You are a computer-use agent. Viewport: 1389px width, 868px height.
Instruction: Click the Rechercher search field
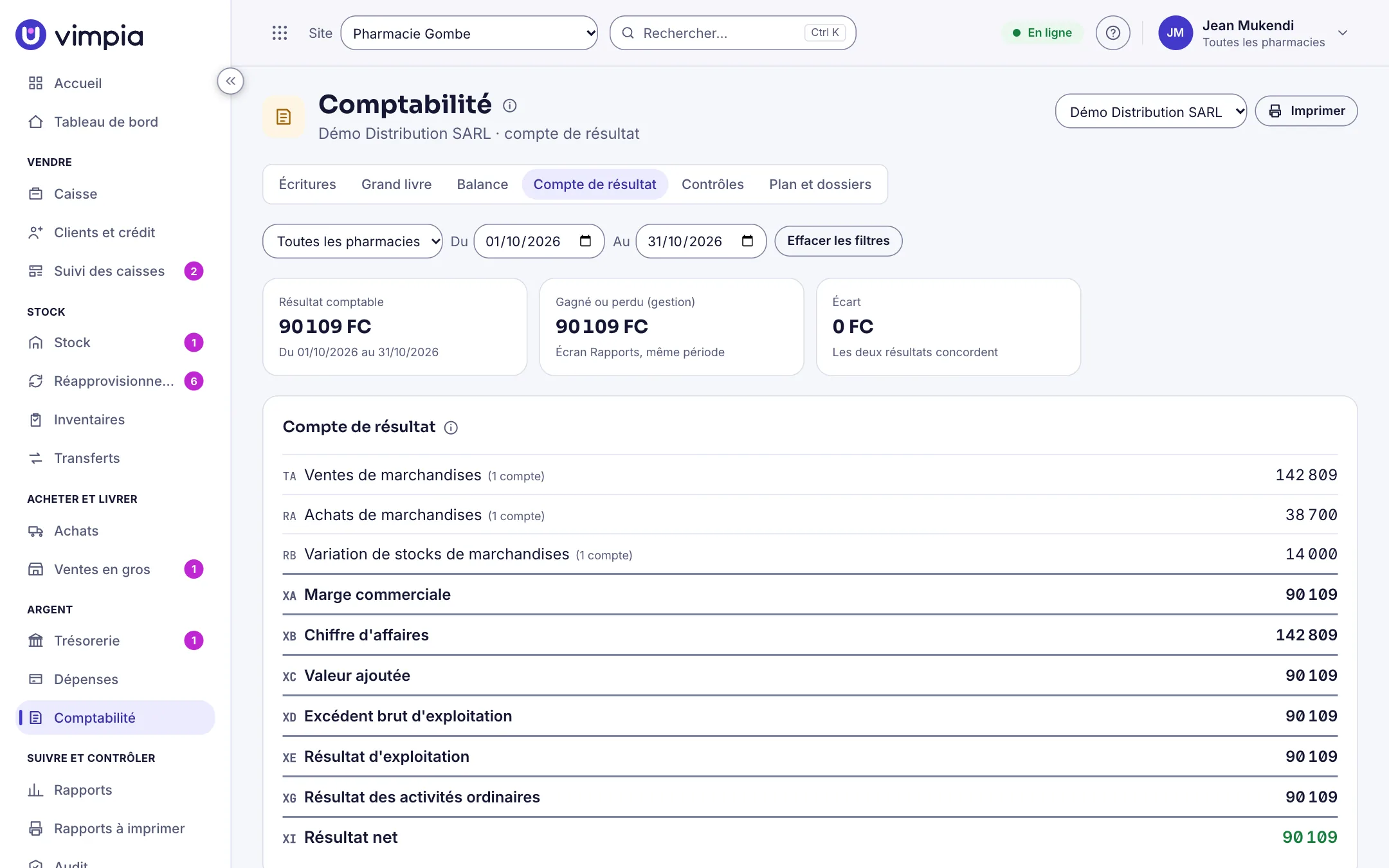[732, 33]
